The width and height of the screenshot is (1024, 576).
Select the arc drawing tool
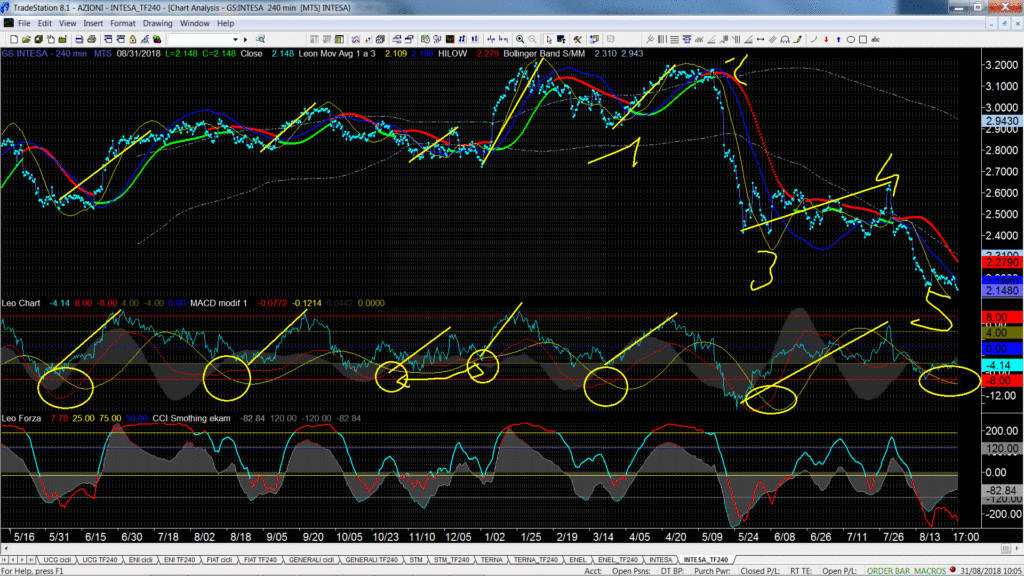[x=813, y=39]
